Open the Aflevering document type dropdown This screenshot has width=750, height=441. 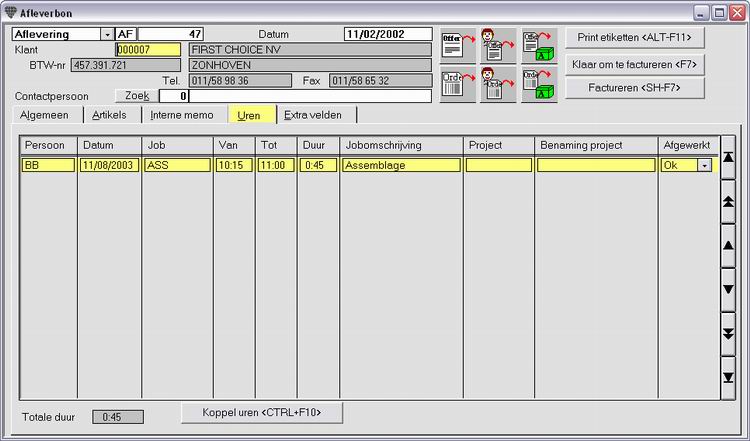(x=107, y=34)
